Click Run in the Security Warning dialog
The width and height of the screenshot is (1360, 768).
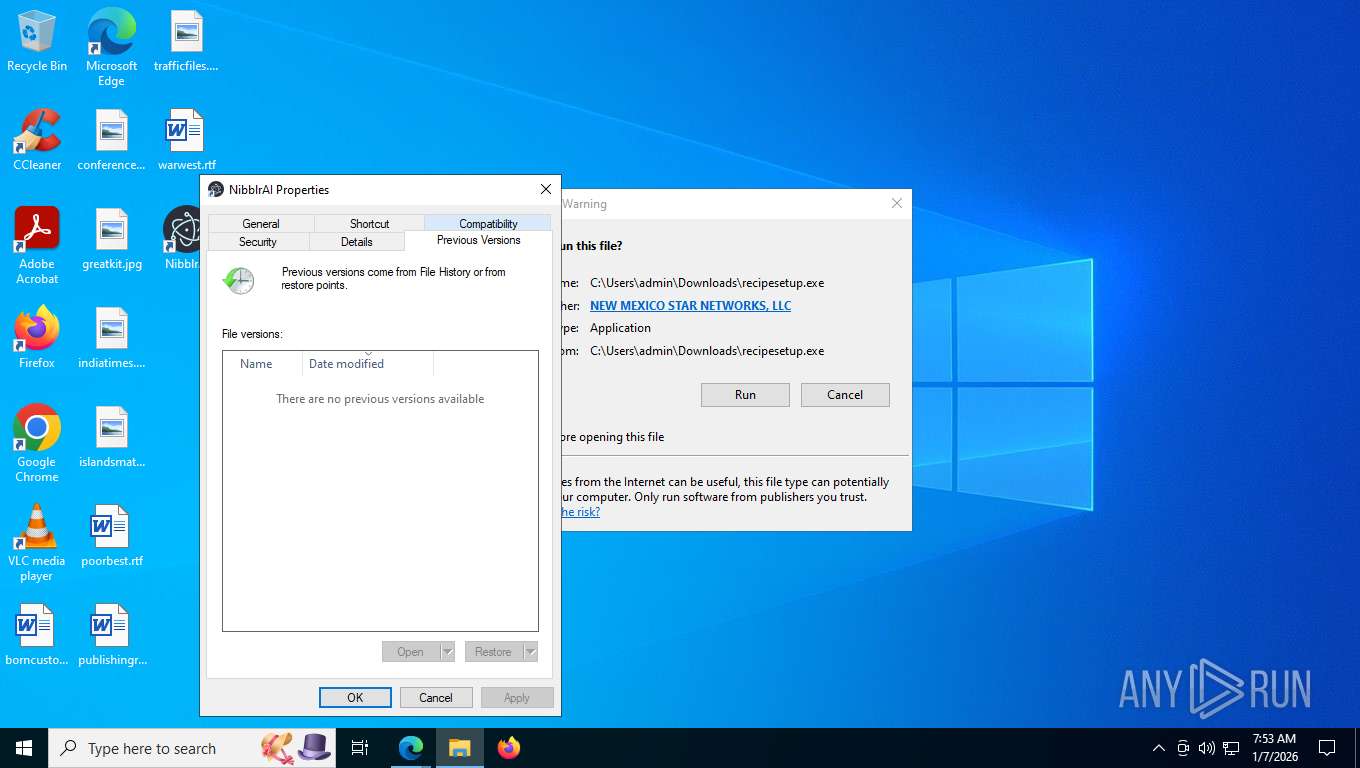pyautogui.click(x=745, y=395)
